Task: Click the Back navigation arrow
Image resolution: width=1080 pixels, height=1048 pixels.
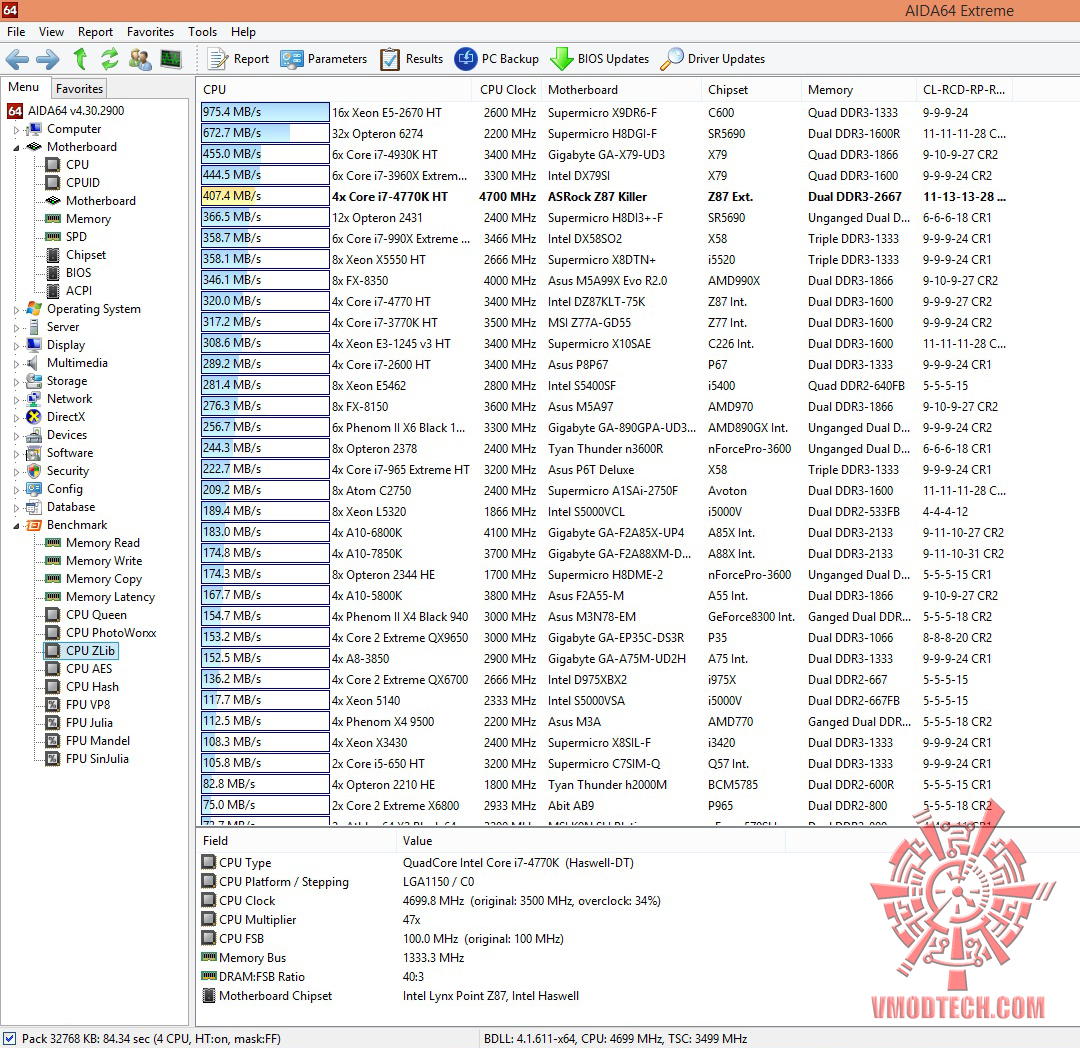Action: click(x=17, y=59)
